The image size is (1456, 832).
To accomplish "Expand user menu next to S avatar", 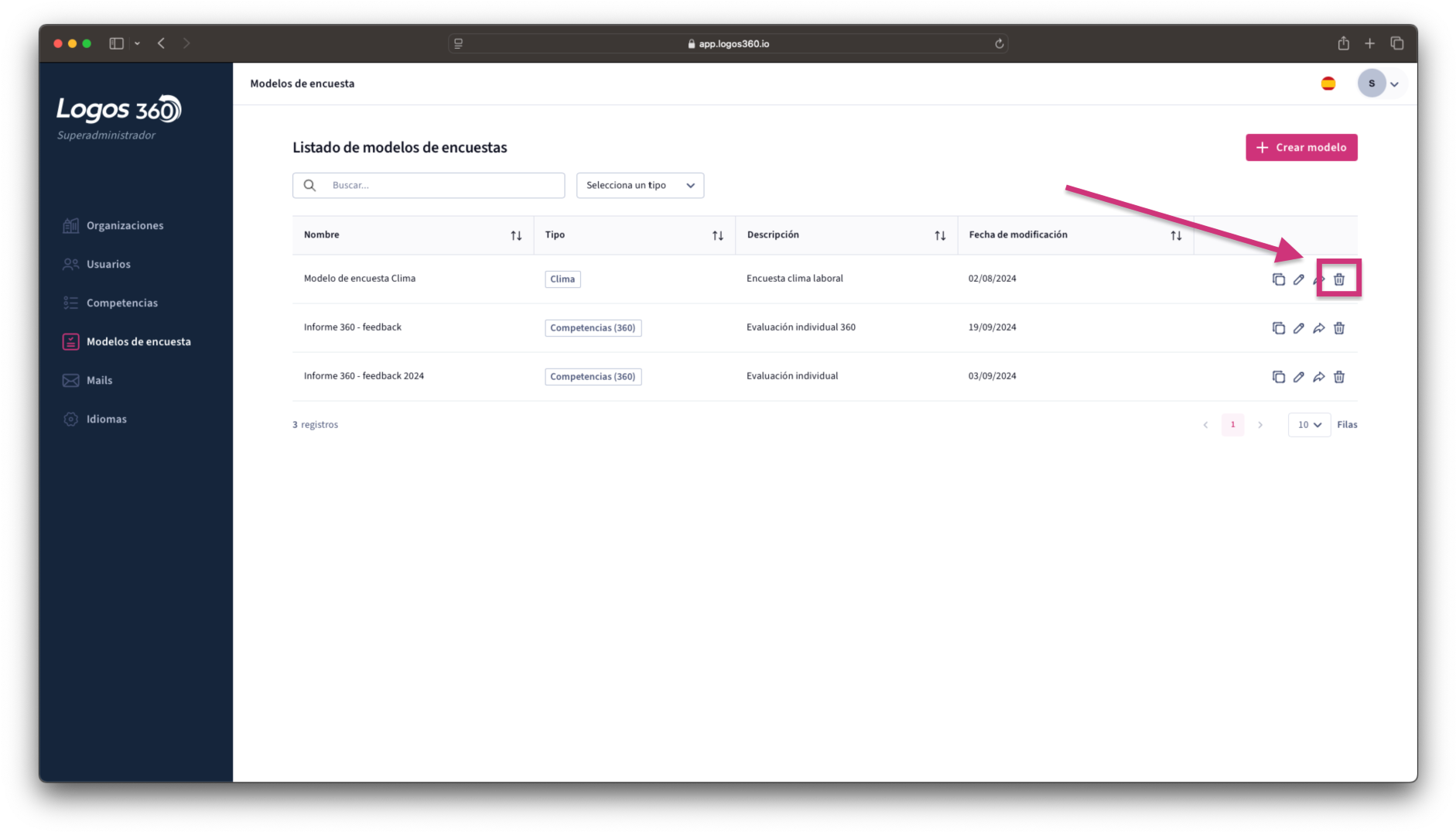I will click(1394, 84).
